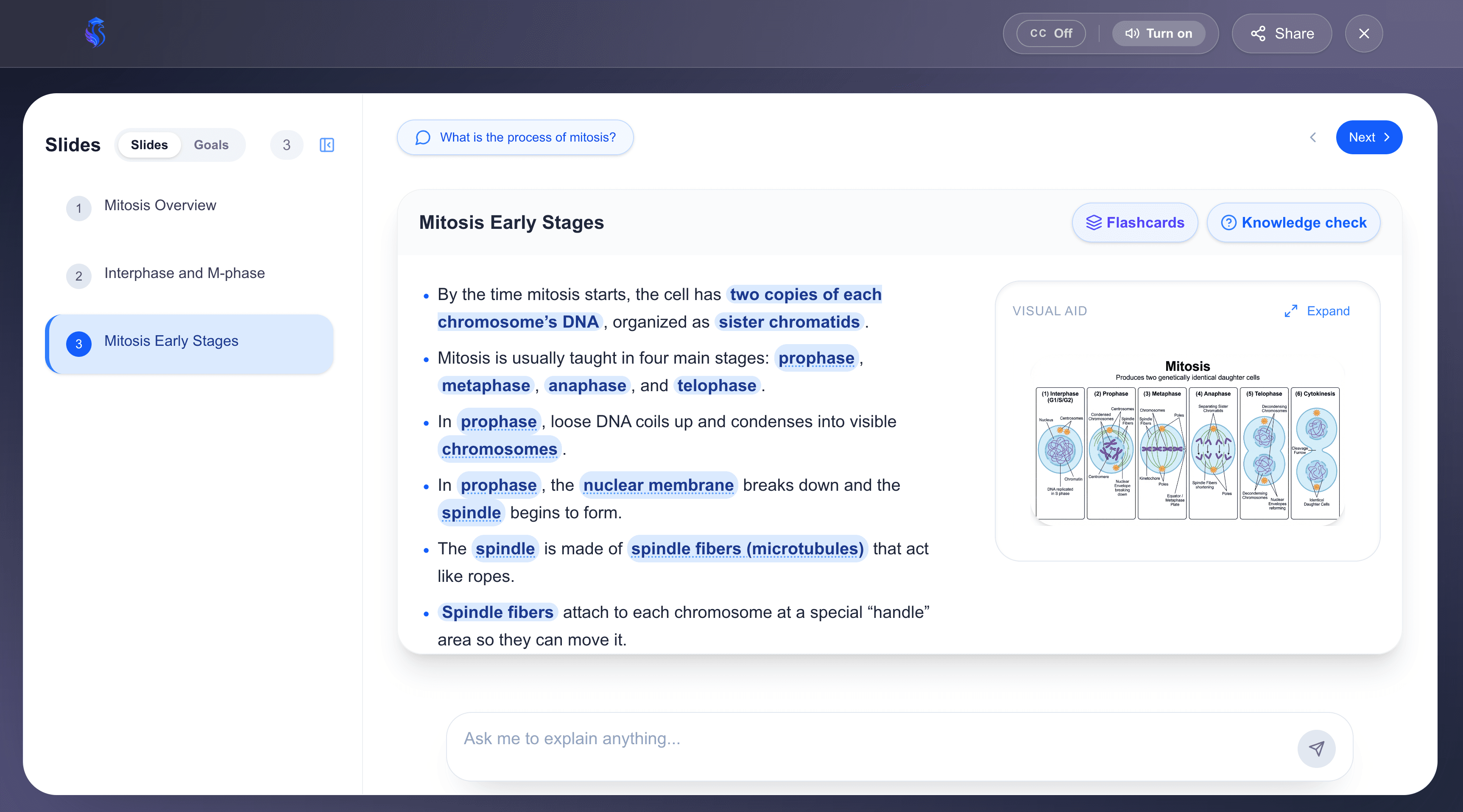Click the phoenix app logo
This screenshot has height=812, width=1463.
pyautogui.click(x=95, y=33)
